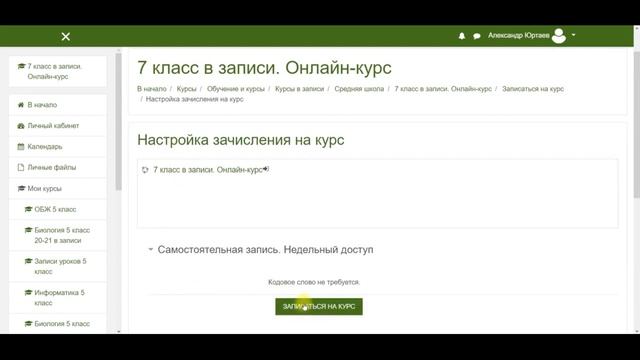Click the sidebar scroll-down arrow
Image resolution: width=640 pixels, height=360 pixels.
[118, 331]
